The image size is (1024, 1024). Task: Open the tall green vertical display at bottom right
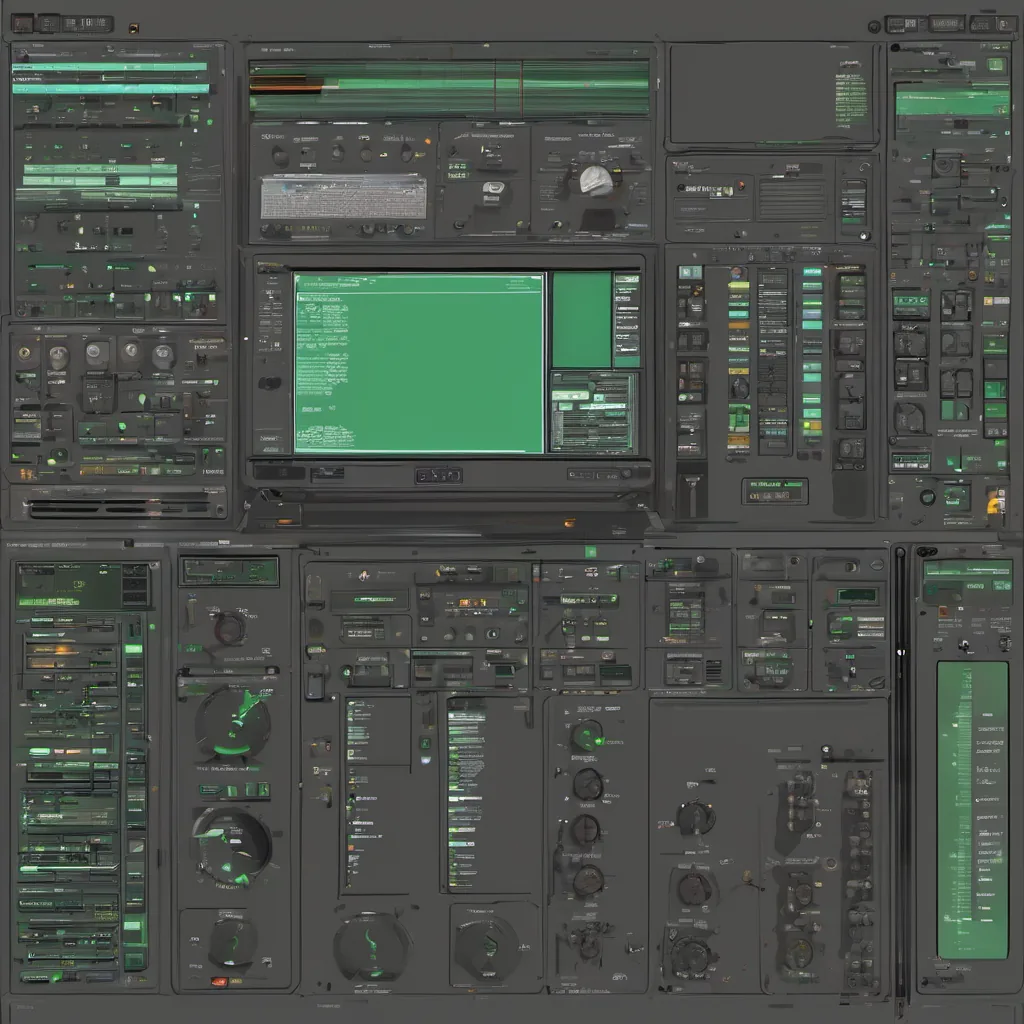click(x=971, y=810)
